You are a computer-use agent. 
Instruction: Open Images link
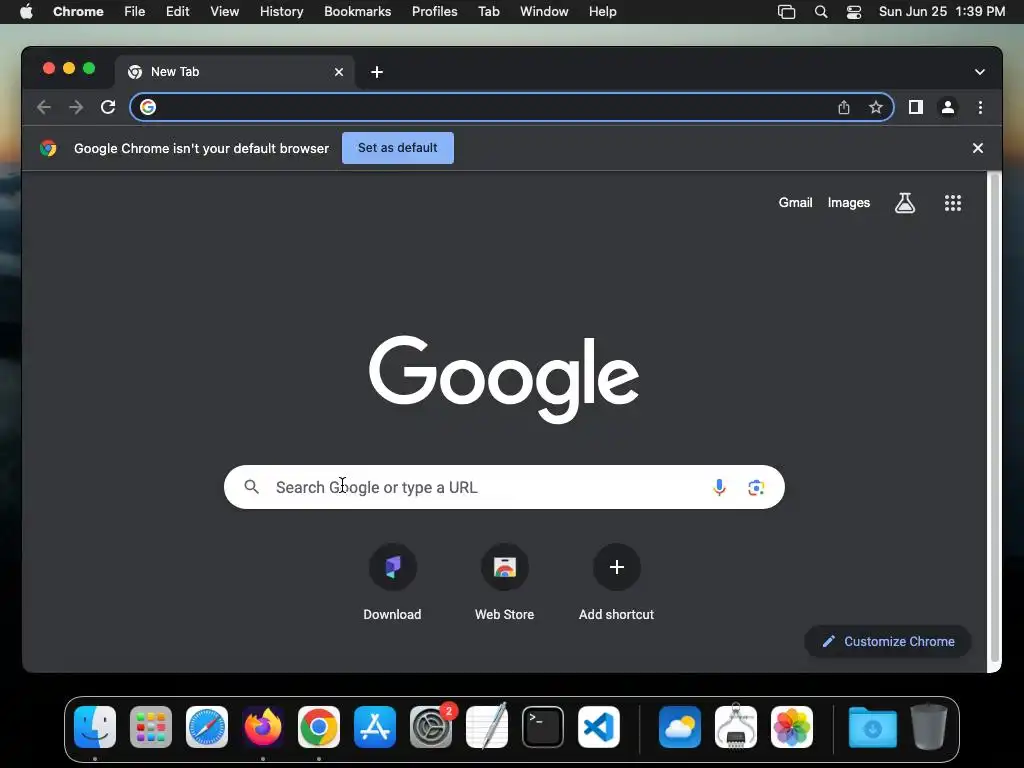point(849,202)
